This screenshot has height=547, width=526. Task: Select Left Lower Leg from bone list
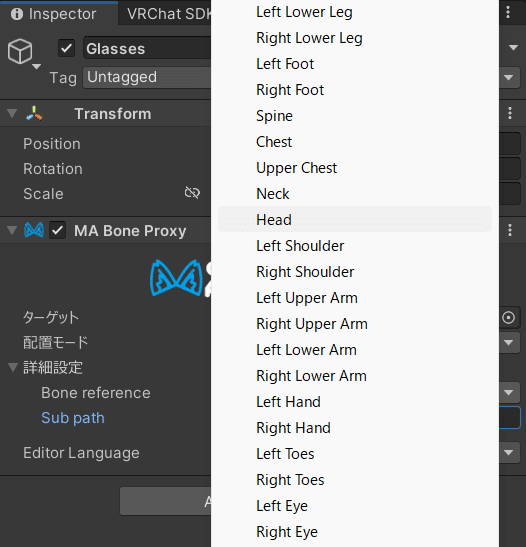pyautogui.click(x=355, y=12)
